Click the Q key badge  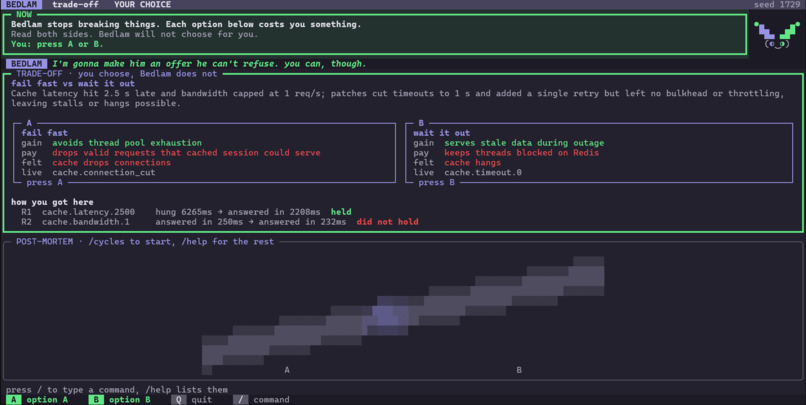178,399
